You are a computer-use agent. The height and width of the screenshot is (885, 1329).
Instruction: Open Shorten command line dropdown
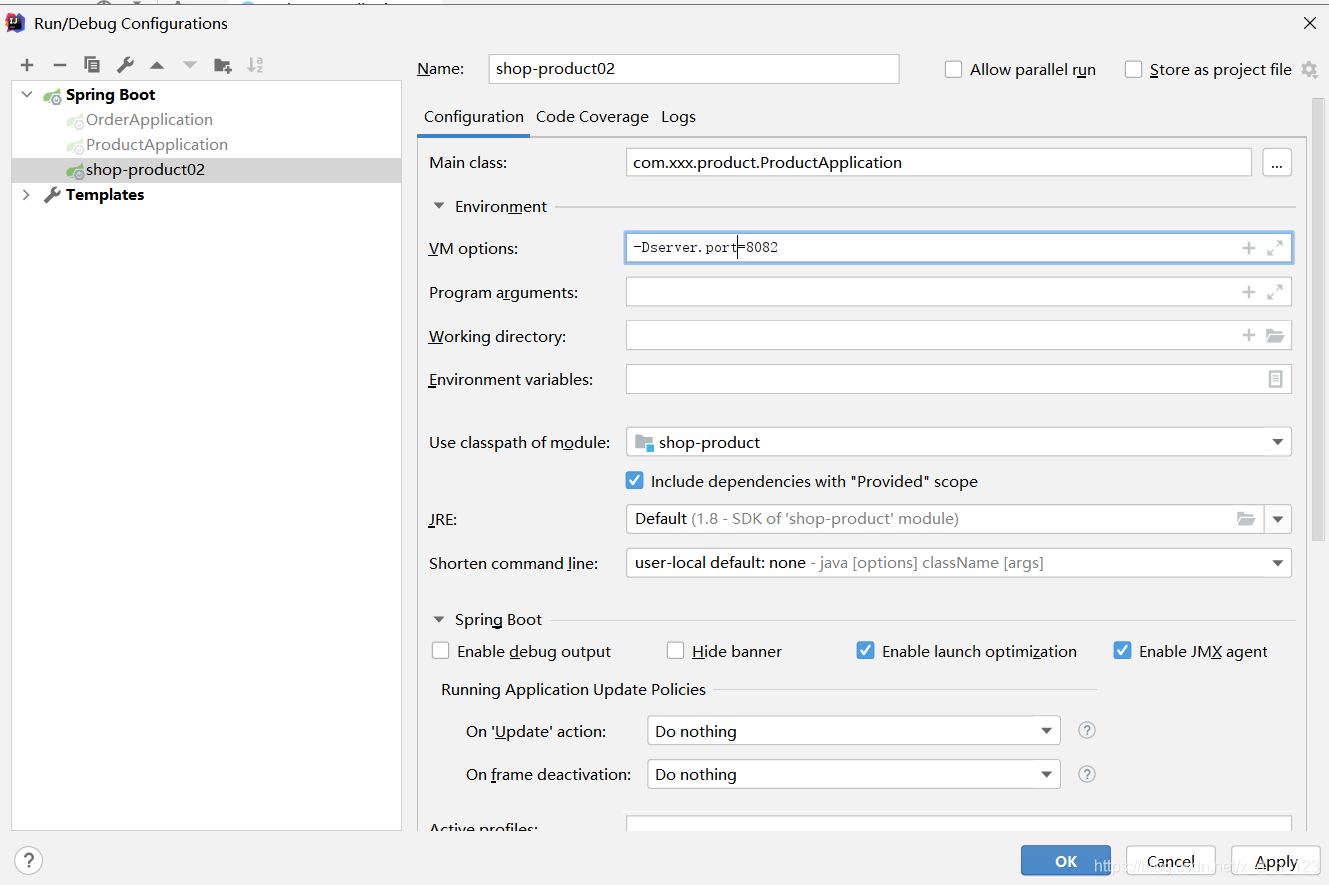(958, 563)
